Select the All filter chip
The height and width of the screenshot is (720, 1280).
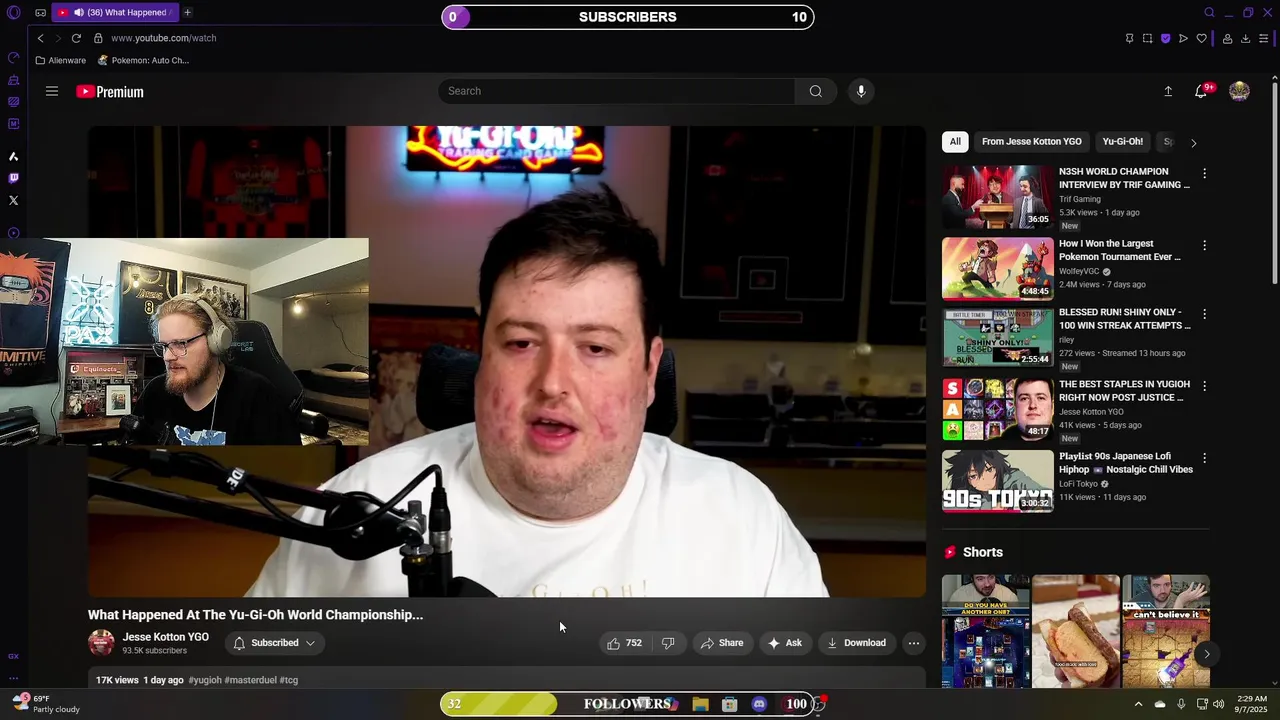click(955, 142)
